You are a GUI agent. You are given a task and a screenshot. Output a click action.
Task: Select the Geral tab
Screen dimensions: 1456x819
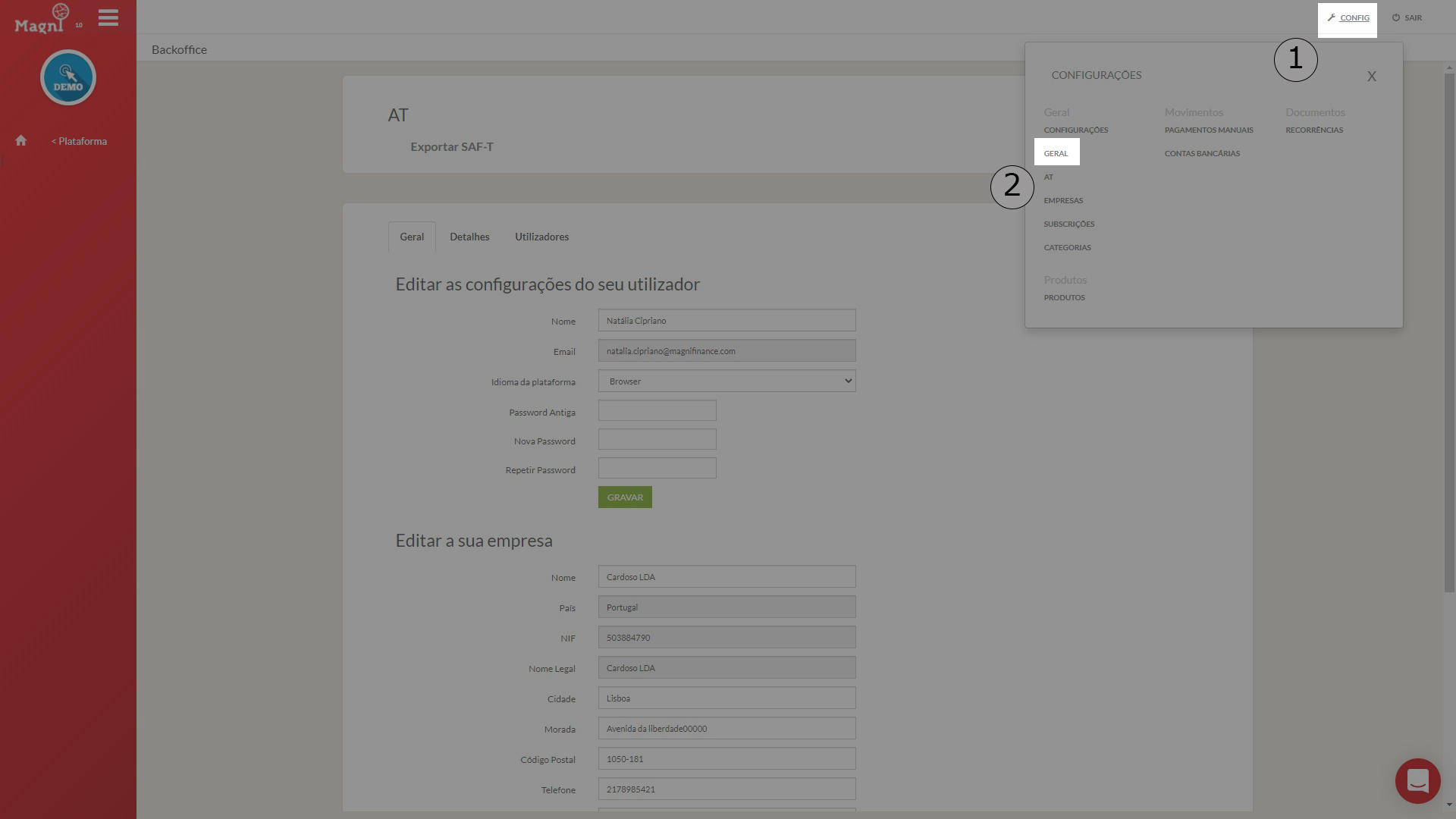pyautogui.click(x=412, y=237)
